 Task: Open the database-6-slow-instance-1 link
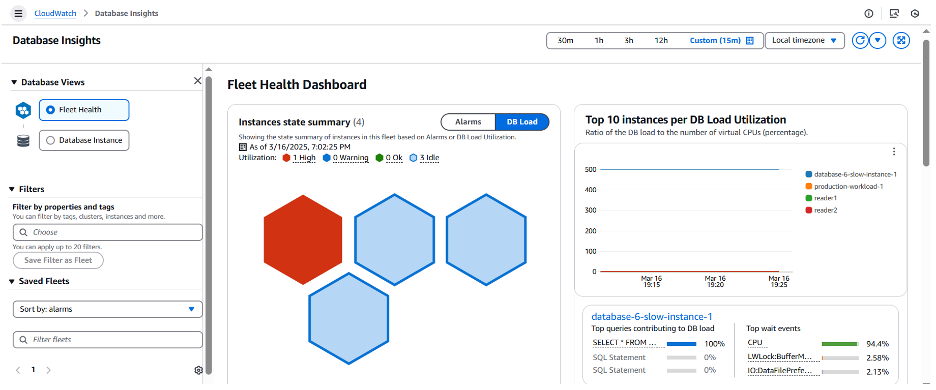[652, 317]
